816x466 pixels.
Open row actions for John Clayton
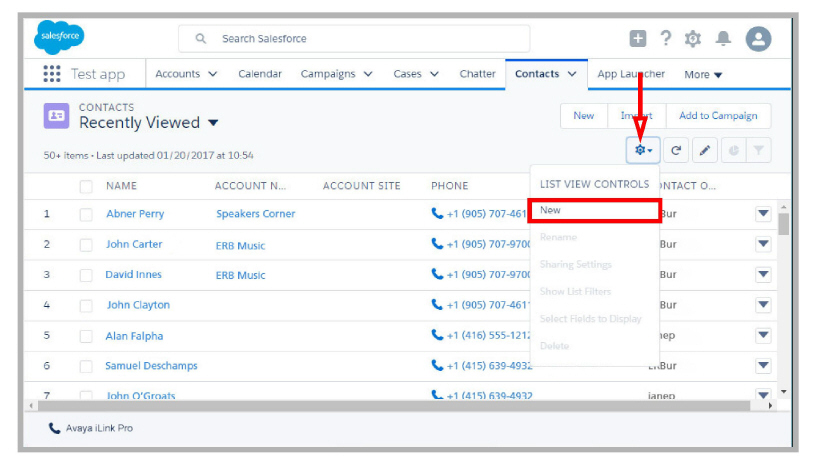763,305
